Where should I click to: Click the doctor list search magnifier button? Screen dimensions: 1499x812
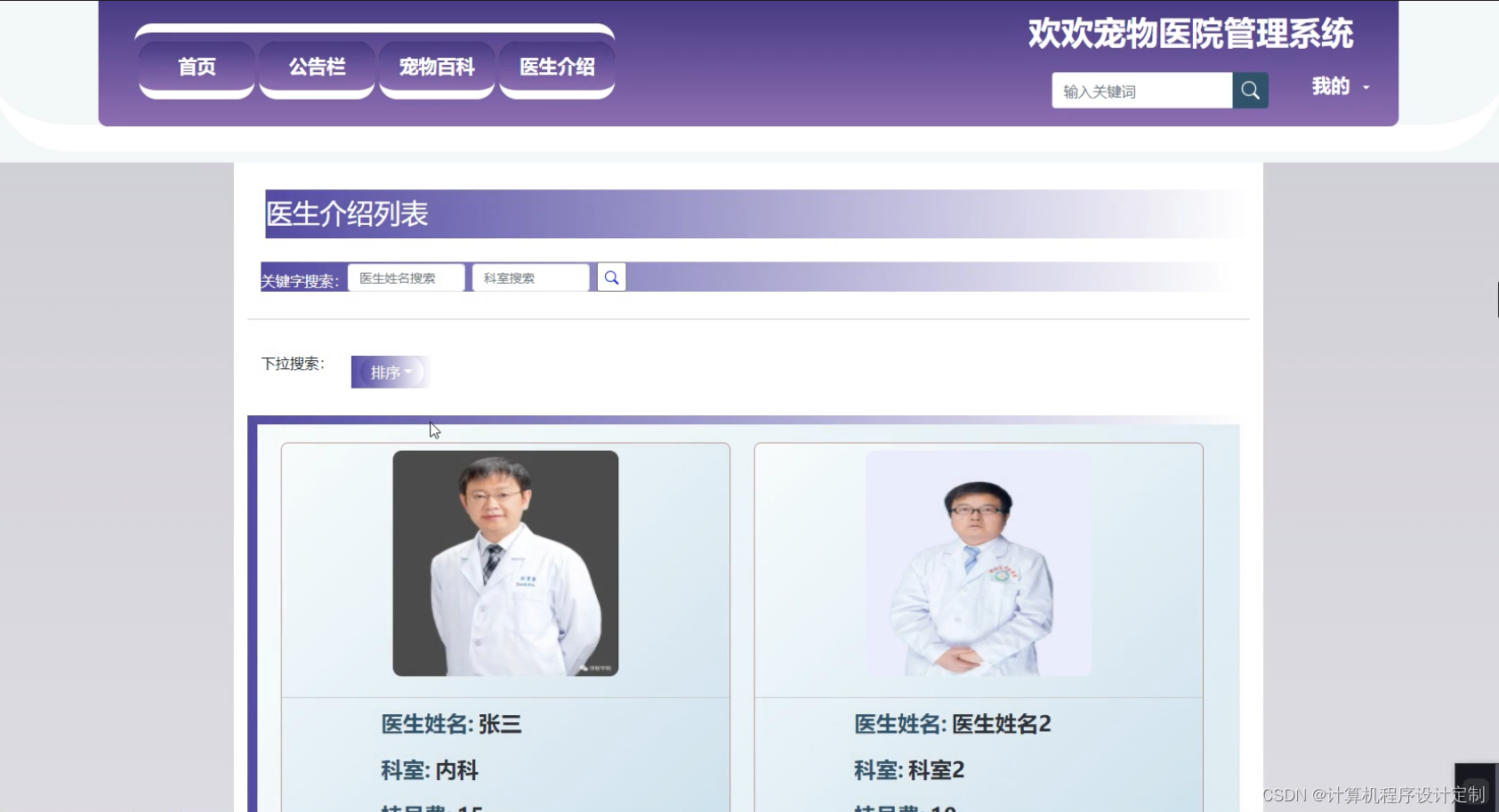[611, 277]
